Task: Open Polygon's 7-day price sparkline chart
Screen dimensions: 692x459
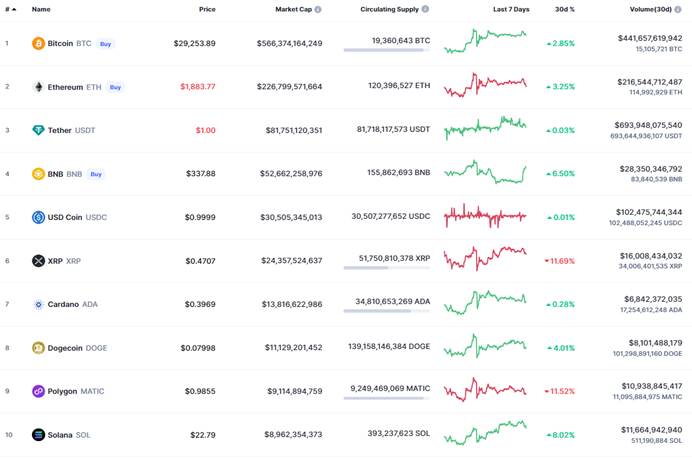Action: point(485,390)
